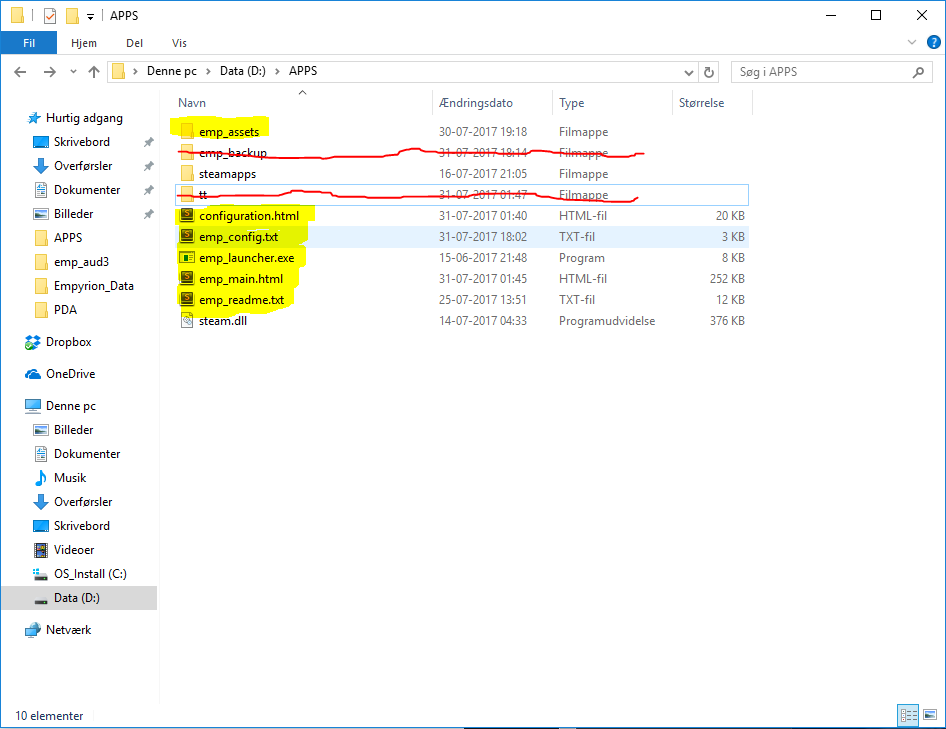Go forward with the forward arrow

click(x=49, y=72)
